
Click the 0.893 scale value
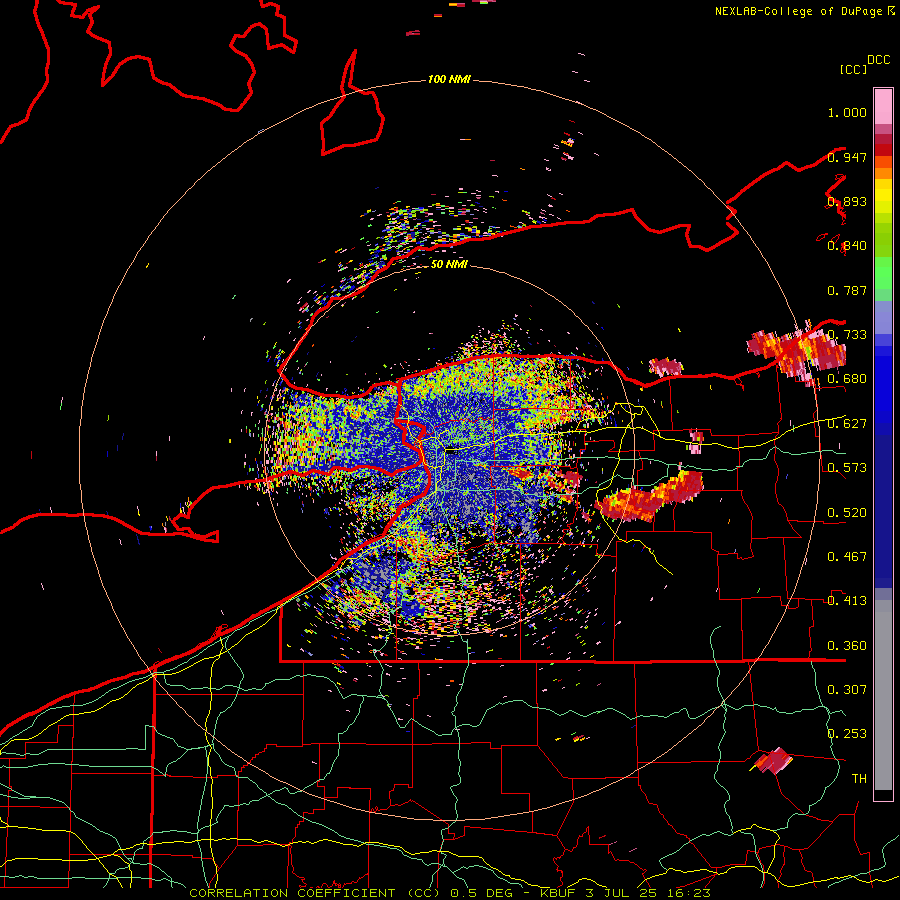[847, 201]
